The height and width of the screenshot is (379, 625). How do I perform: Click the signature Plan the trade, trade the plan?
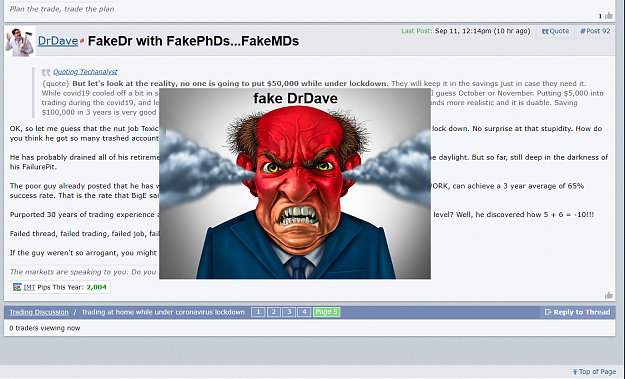pos(62,9)
